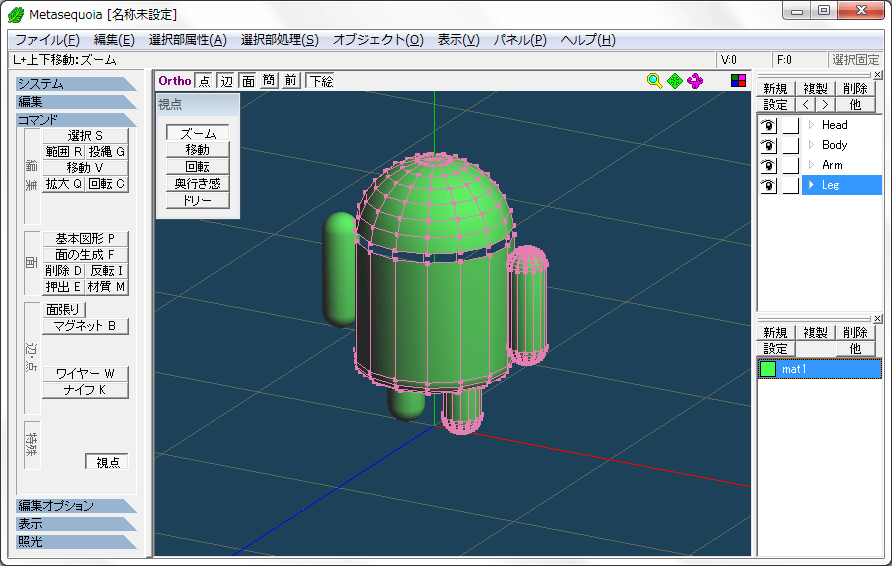
Task: Click the mat1 green color swatch
Action: point(768,369)
